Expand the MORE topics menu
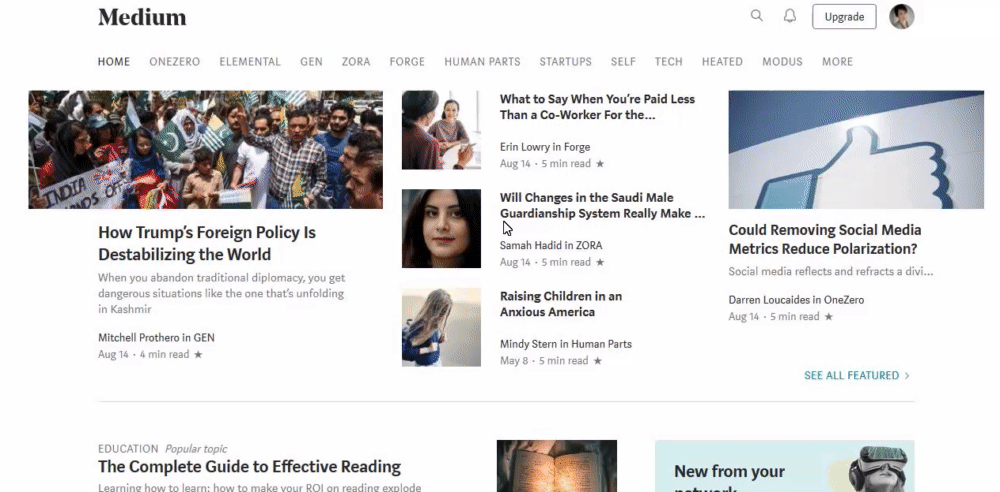This screenshot has height=492, width=1000. [837, 62]
